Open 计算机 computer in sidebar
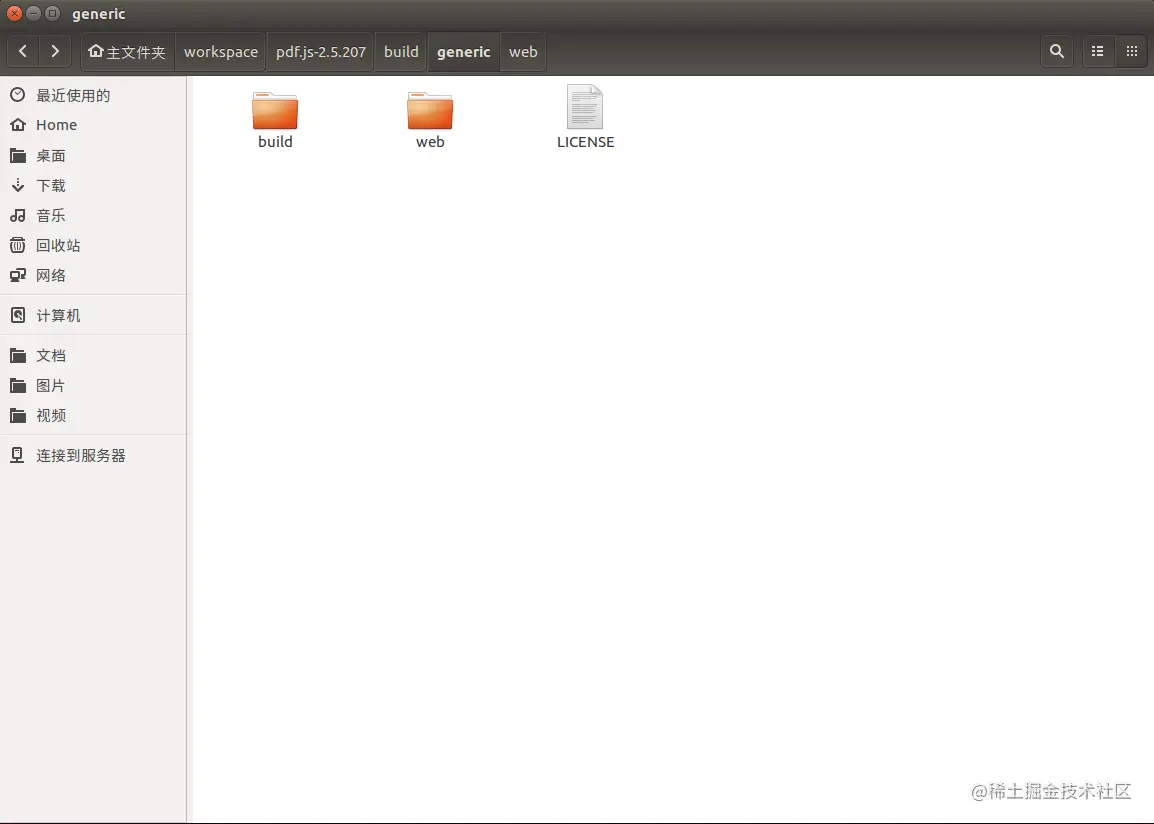1154x824 pixels. pyautogui.click(x=93, y=316)
